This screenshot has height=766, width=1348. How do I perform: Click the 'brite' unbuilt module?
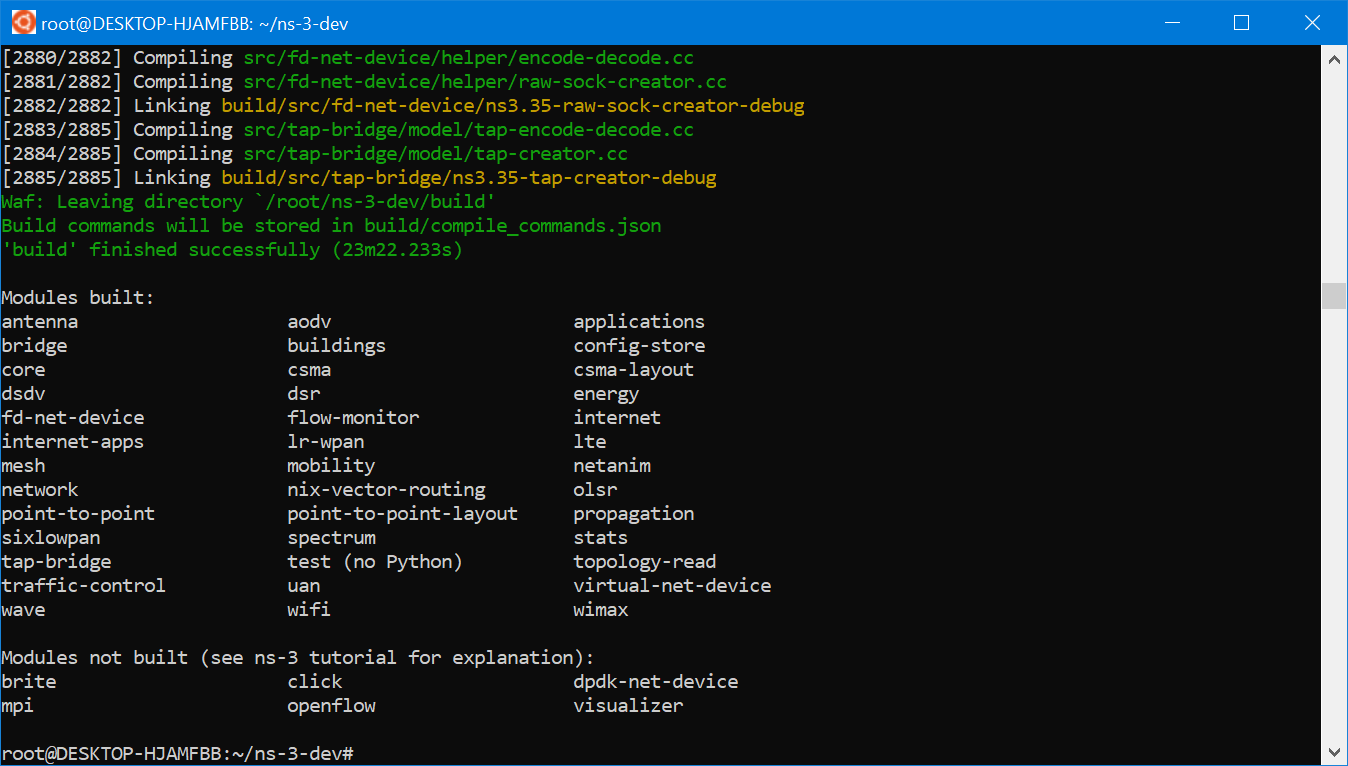point(29,682)
